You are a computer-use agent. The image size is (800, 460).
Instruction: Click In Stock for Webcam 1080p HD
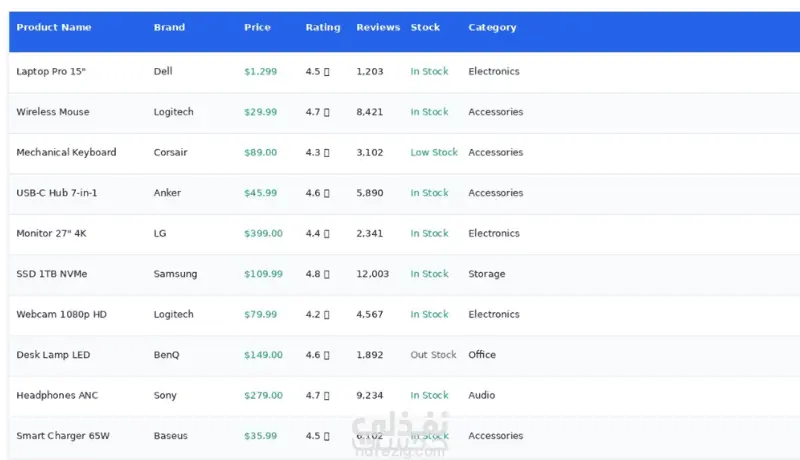click(429, 314)
